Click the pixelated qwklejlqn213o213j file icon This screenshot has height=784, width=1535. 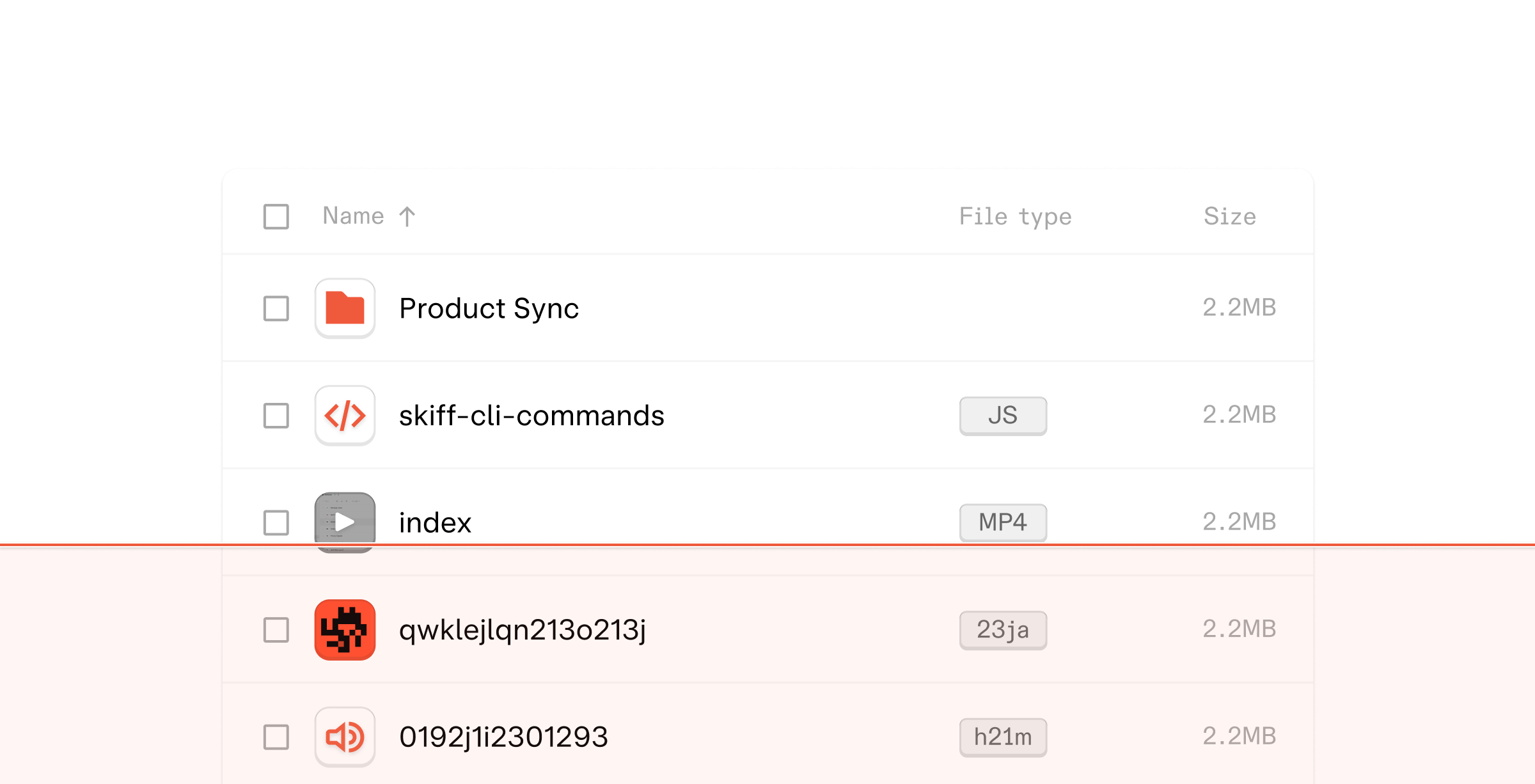click(x=345, y=630)
